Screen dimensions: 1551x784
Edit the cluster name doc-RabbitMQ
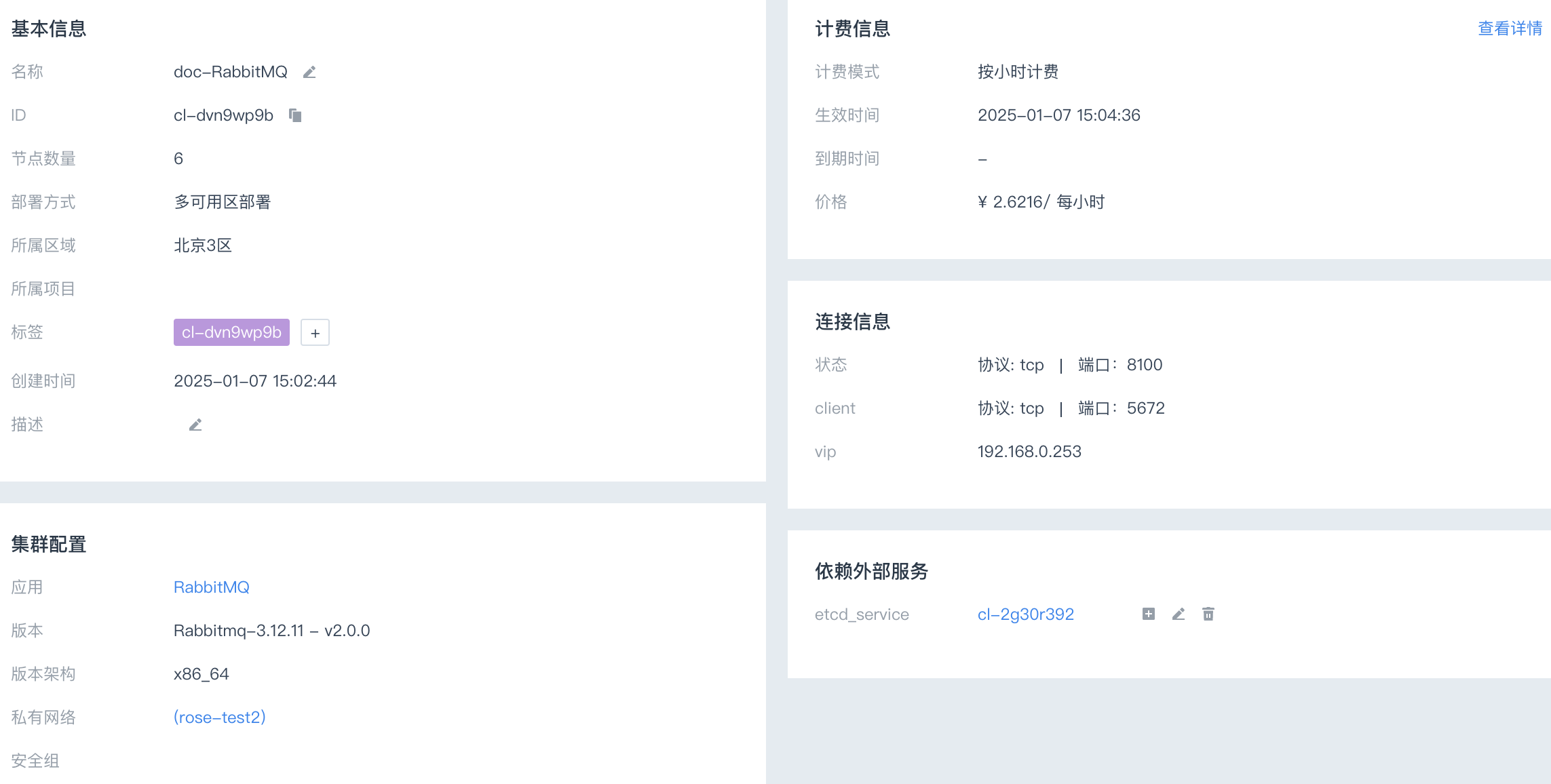309,72
